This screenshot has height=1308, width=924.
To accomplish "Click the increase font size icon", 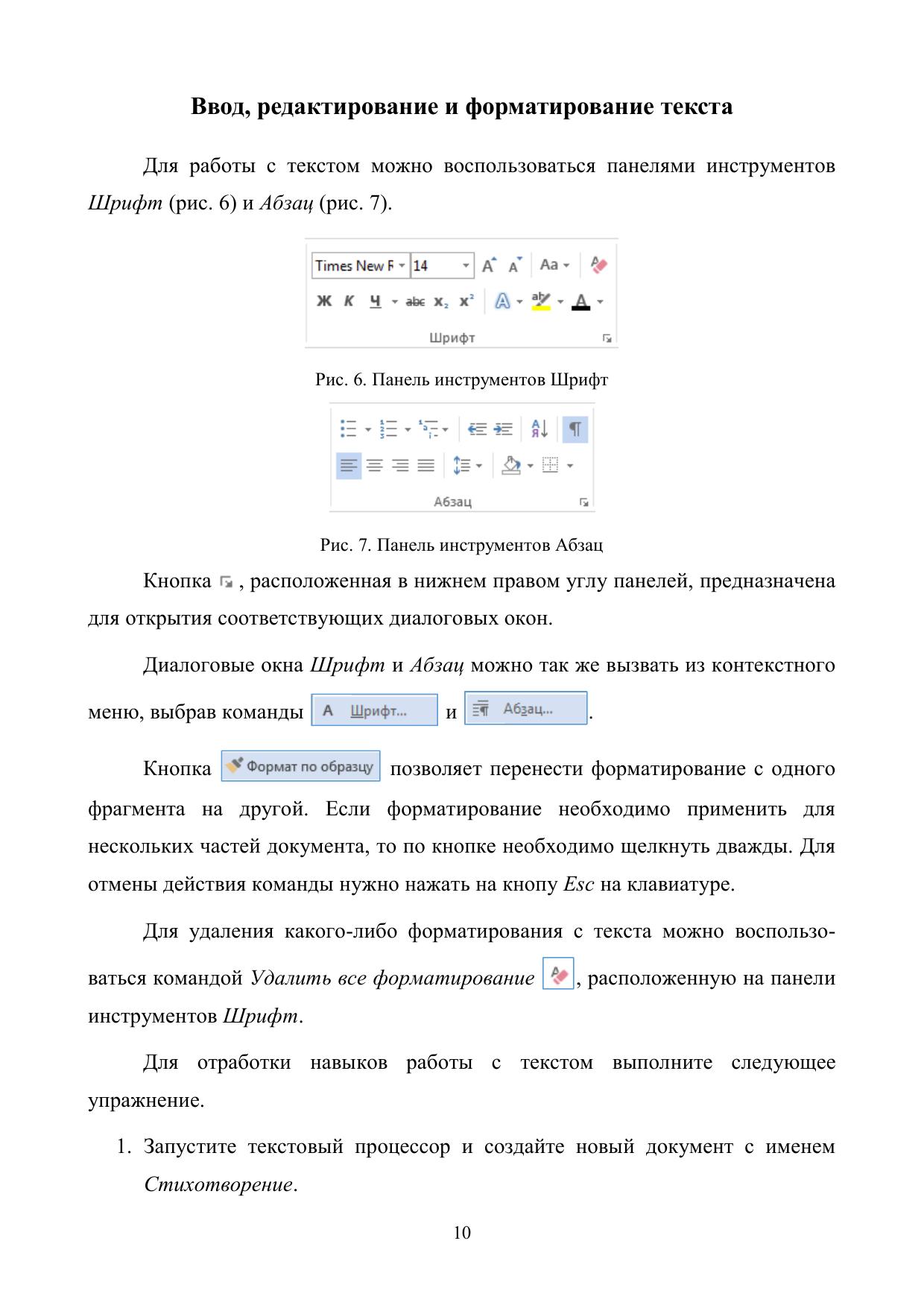I will pyautogui.click(x=488, y=265).
